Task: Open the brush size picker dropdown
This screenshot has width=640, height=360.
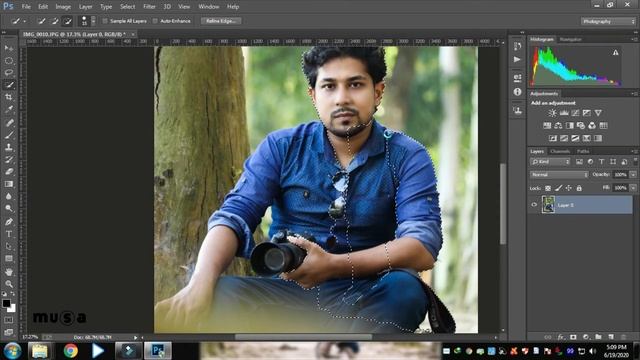Action: (x=93, y=21)
